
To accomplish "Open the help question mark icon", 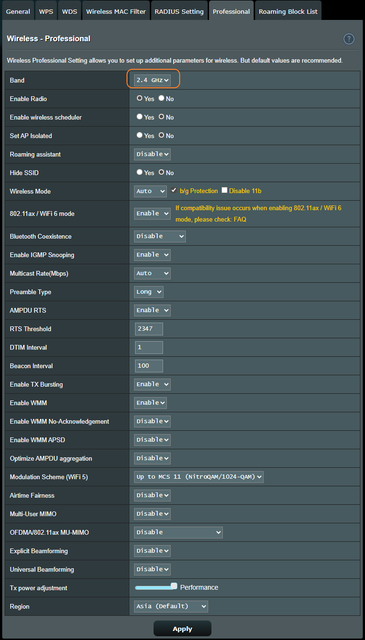I will point(348,39).
